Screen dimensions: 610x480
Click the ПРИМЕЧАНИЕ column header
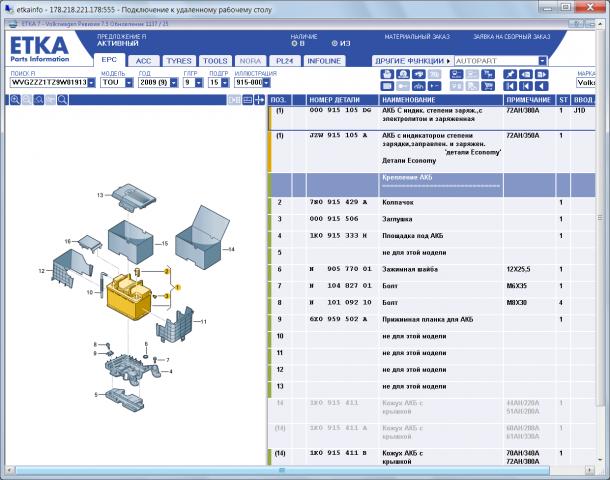[x=529, y=100]
